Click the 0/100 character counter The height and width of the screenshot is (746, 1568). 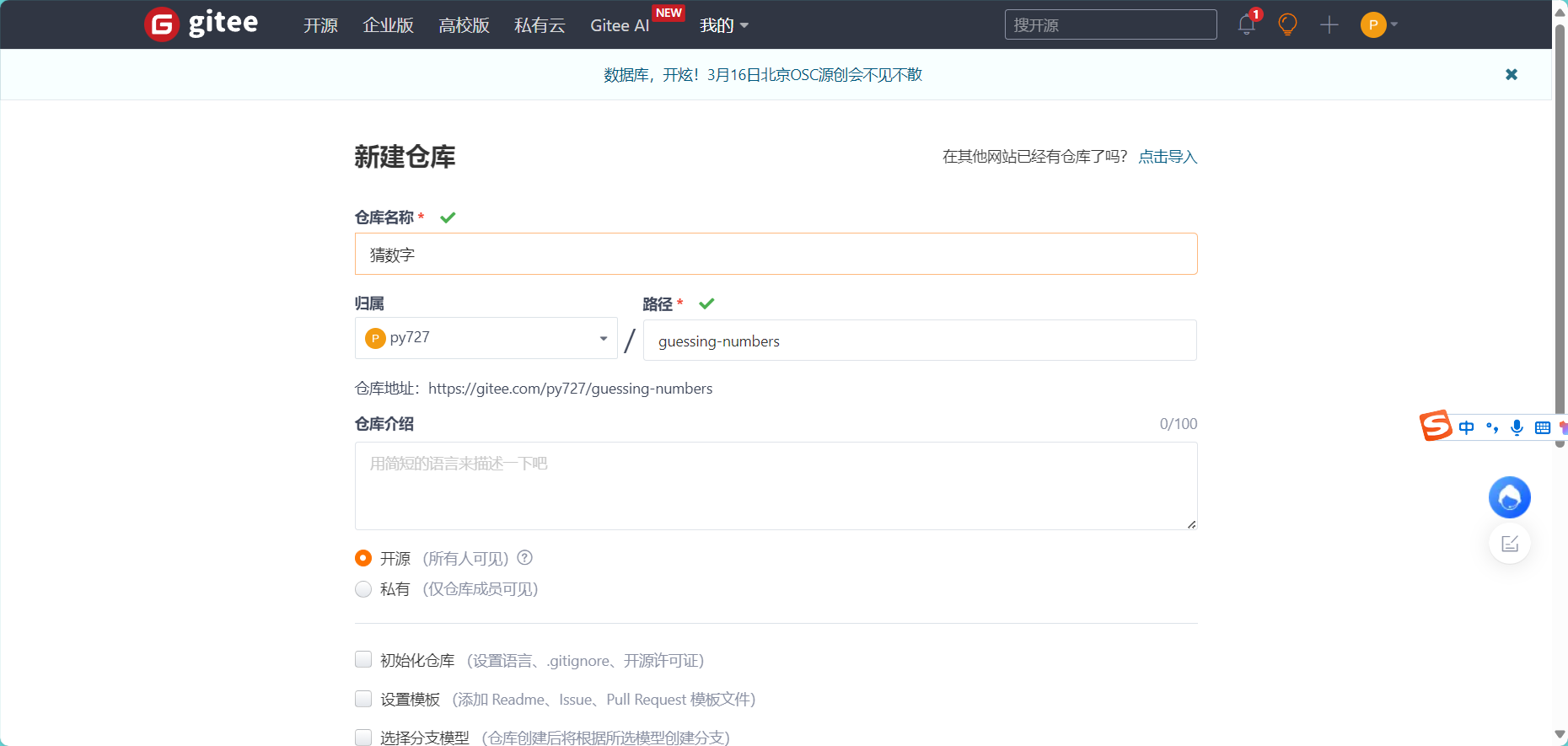[1179, 424]
